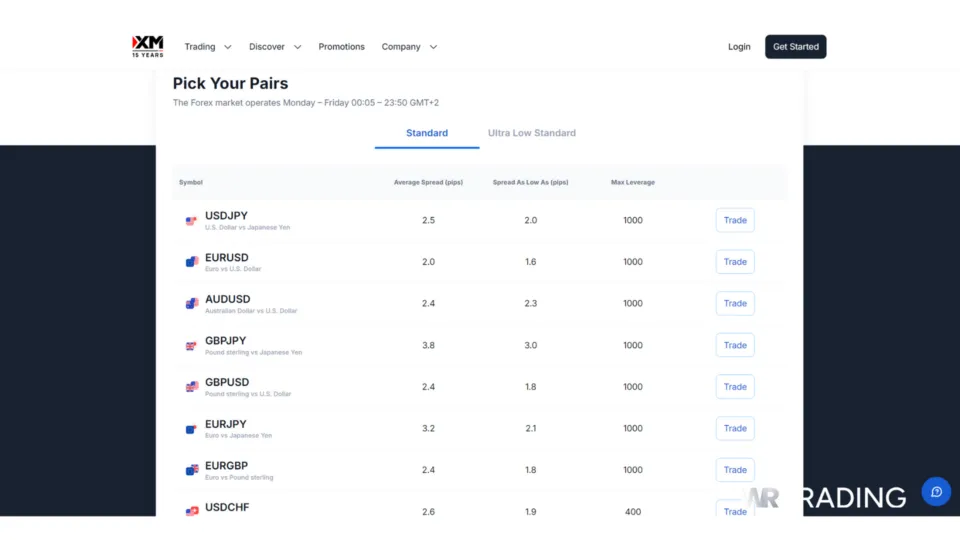Click Trade button for USDJPY

[x=735, y=220]
